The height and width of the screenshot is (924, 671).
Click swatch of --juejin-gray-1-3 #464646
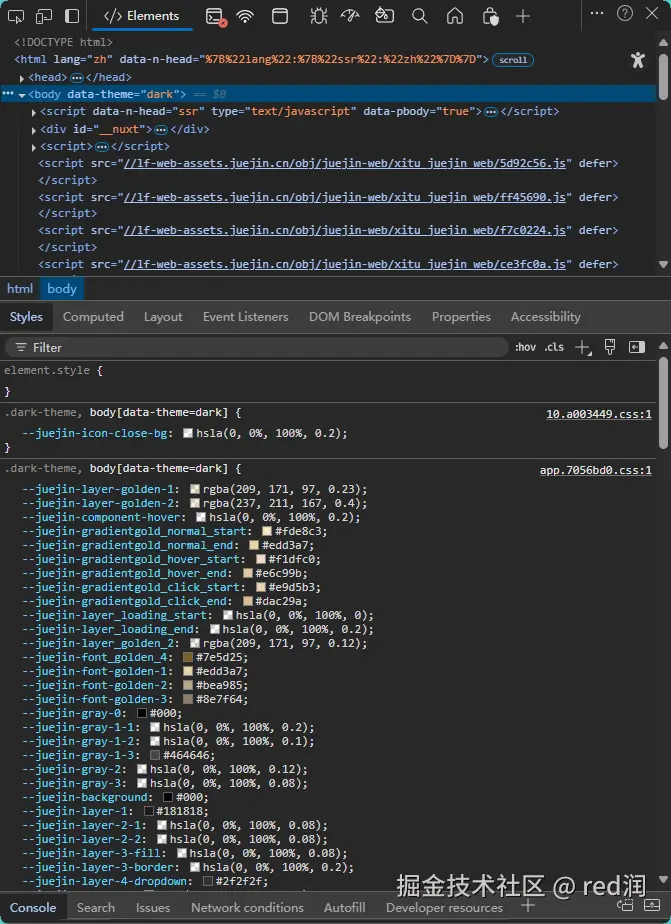tap(155, 755)
